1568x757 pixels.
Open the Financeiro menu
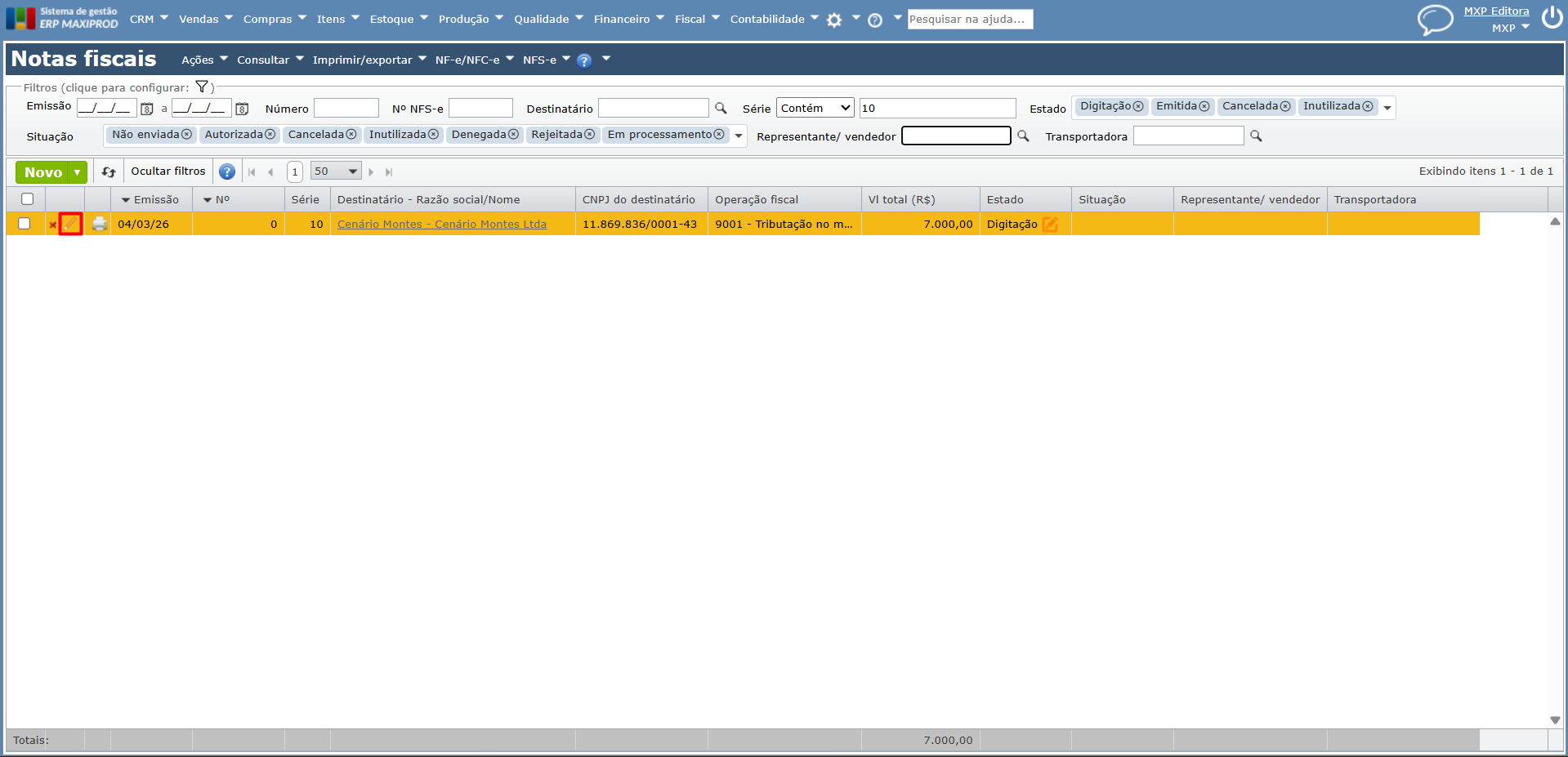point(629,19)
